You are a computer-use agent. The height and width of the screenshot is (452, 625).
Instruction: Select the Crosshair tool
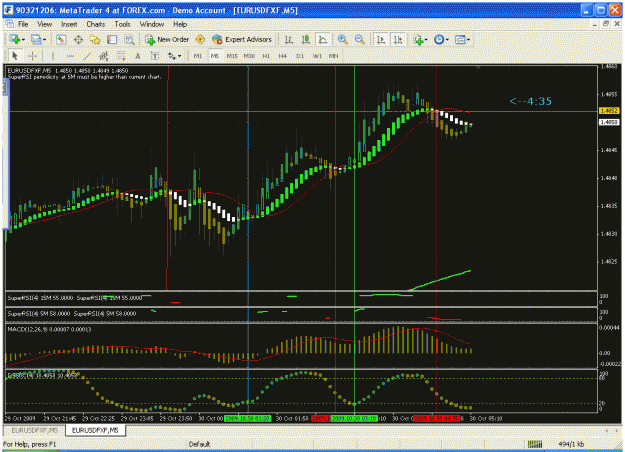pos(33,56)
